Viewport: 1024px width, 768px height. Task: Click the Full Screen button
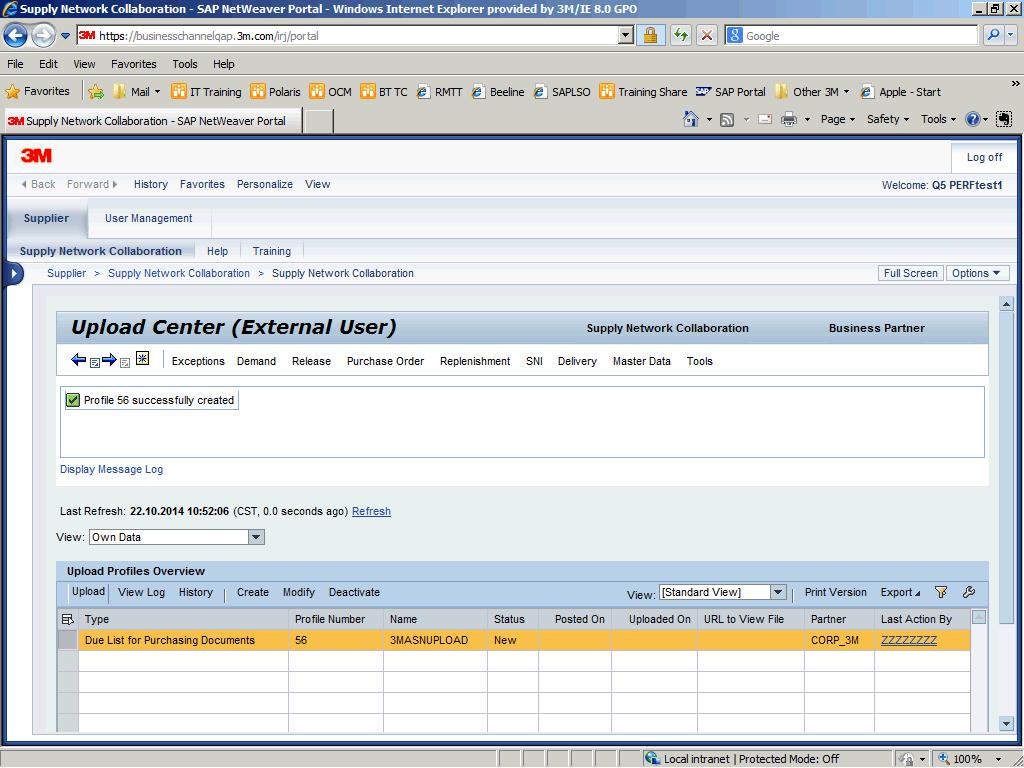point(910,274)
